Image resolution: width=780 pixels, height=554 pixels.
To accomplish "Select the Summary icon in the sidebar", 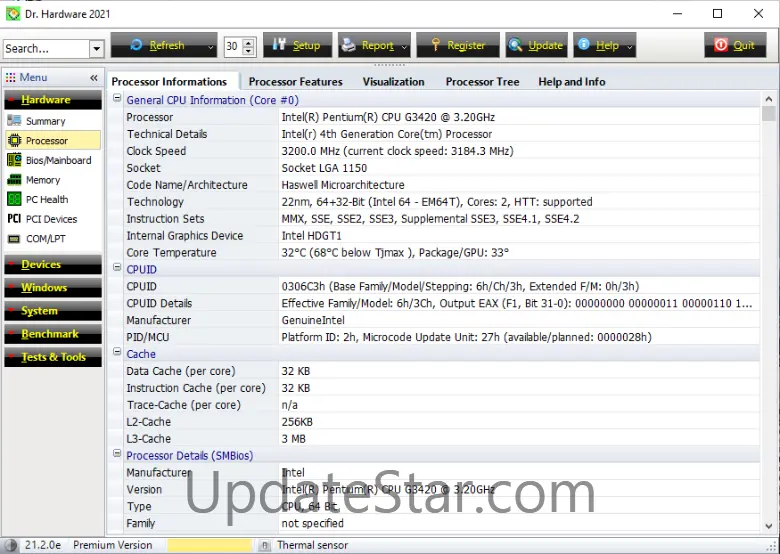I will click(14, 121).
